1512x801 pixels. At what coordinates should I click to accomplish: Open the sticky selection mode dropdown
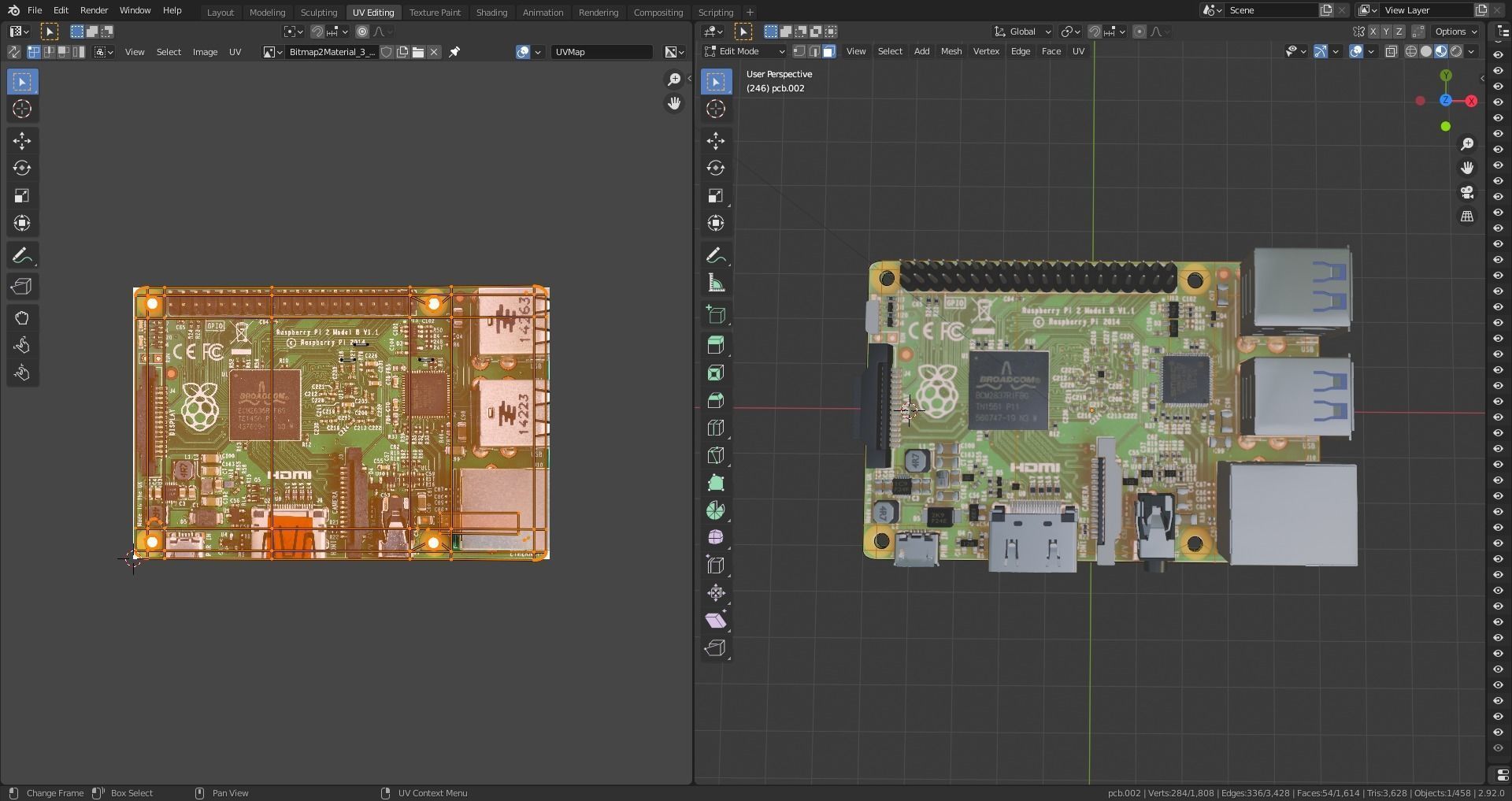click(104, 52)
